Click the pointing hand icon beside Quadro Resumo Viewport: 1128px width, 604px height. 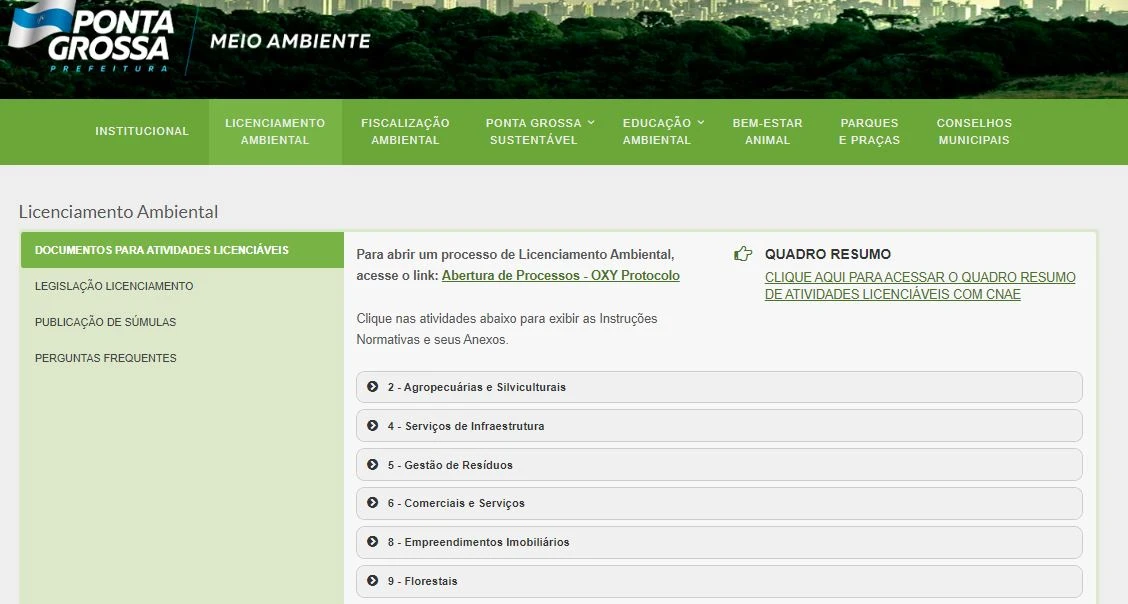pos(743,254)
